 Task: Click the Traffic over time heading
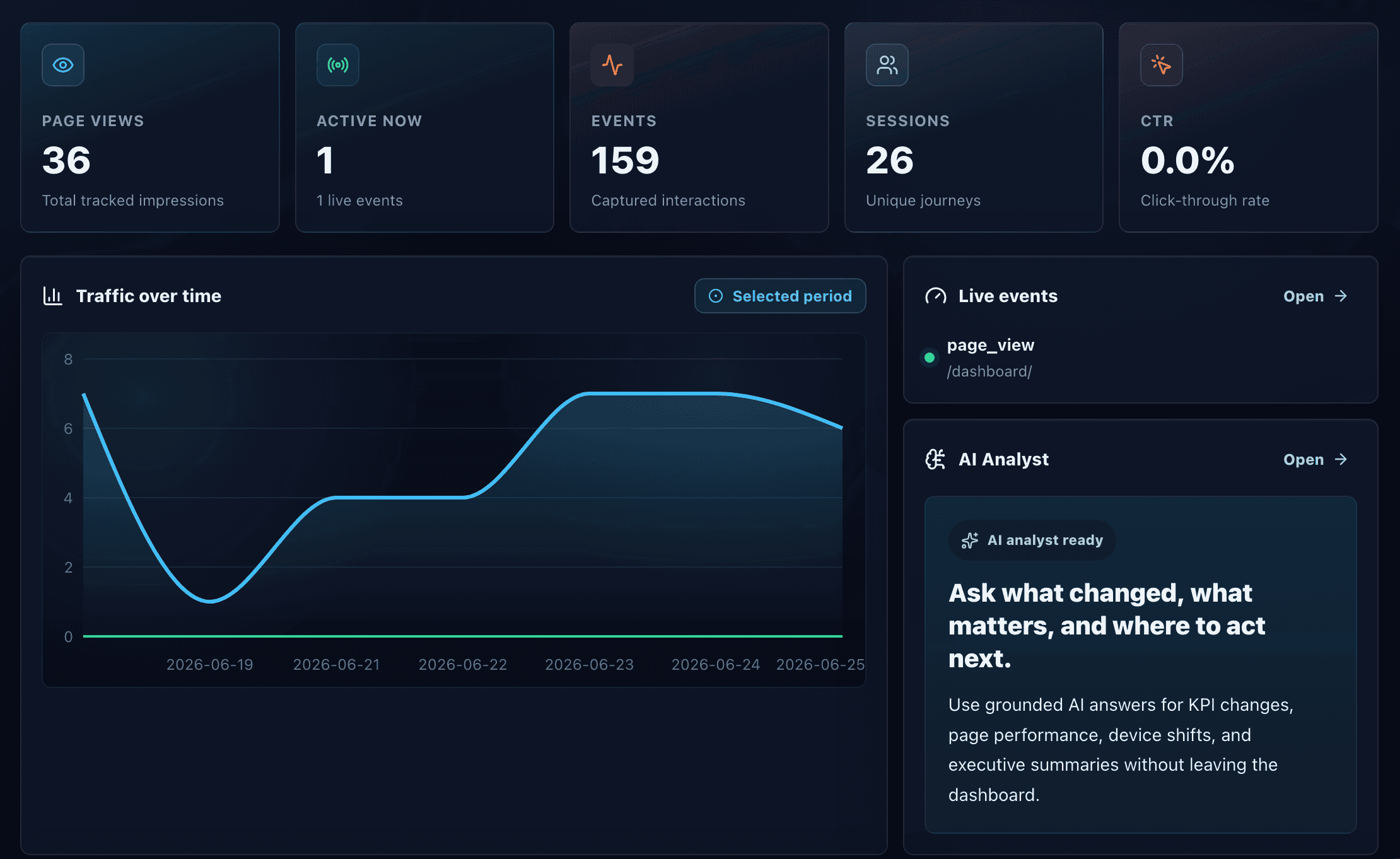coord(149,296)
